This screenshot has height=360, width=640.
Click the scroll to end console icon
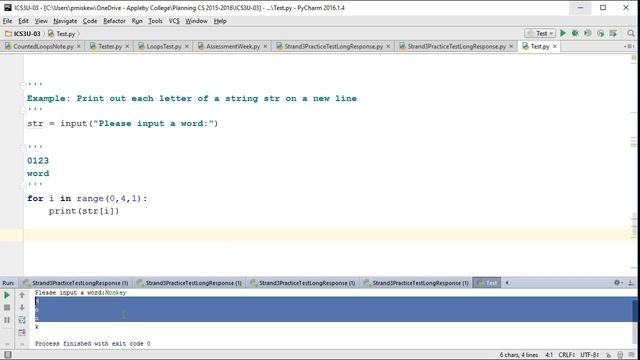coord(22,333)
